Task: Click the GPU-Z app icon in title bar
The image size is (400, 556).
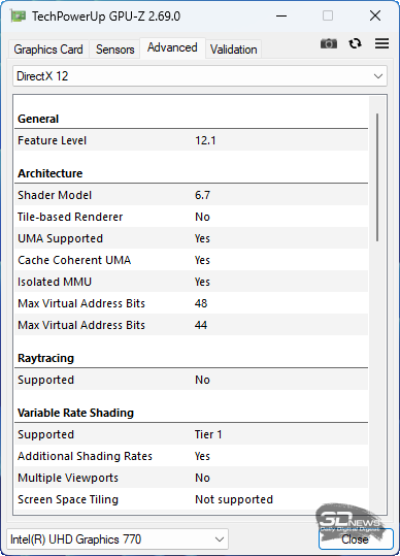Action: (17, 16)
